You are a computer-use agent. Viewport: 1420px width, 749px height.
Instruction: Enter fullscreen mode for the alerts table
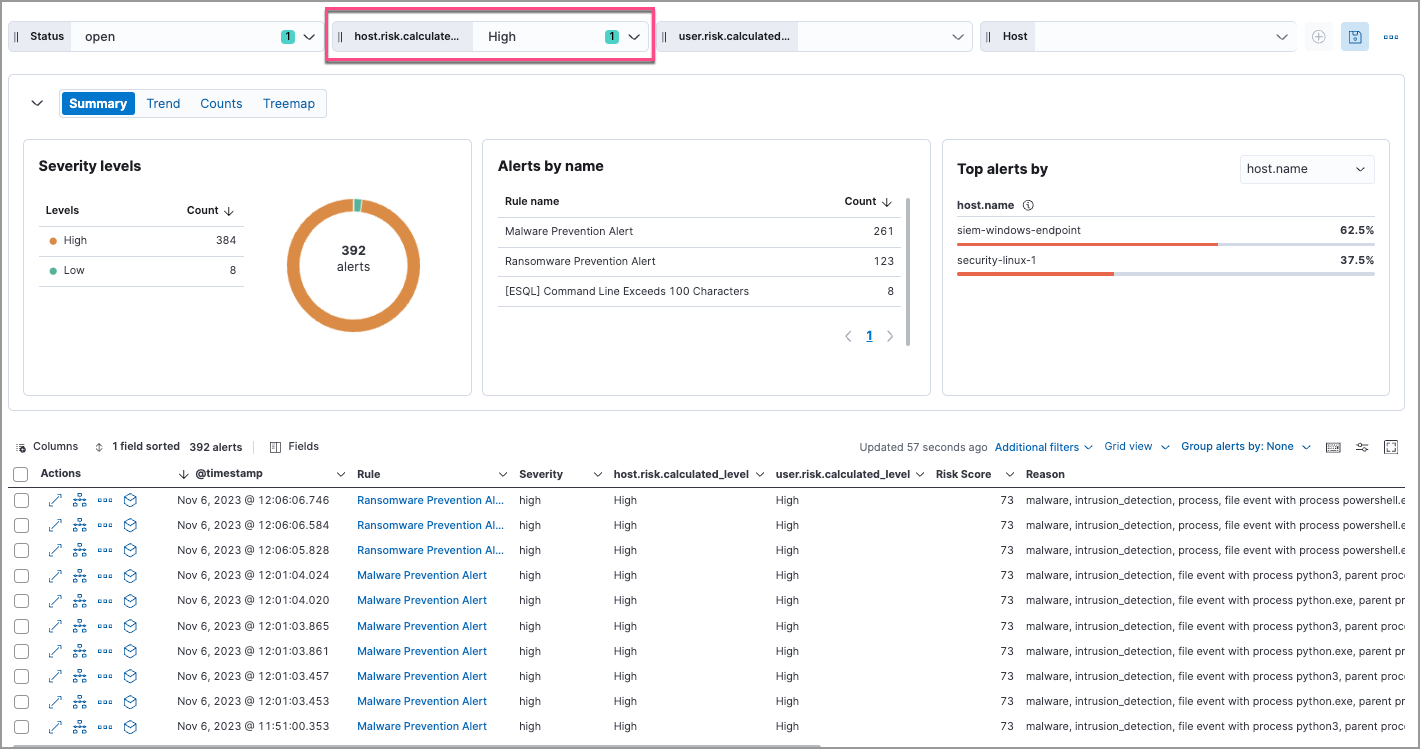[x=1389, y=447]
